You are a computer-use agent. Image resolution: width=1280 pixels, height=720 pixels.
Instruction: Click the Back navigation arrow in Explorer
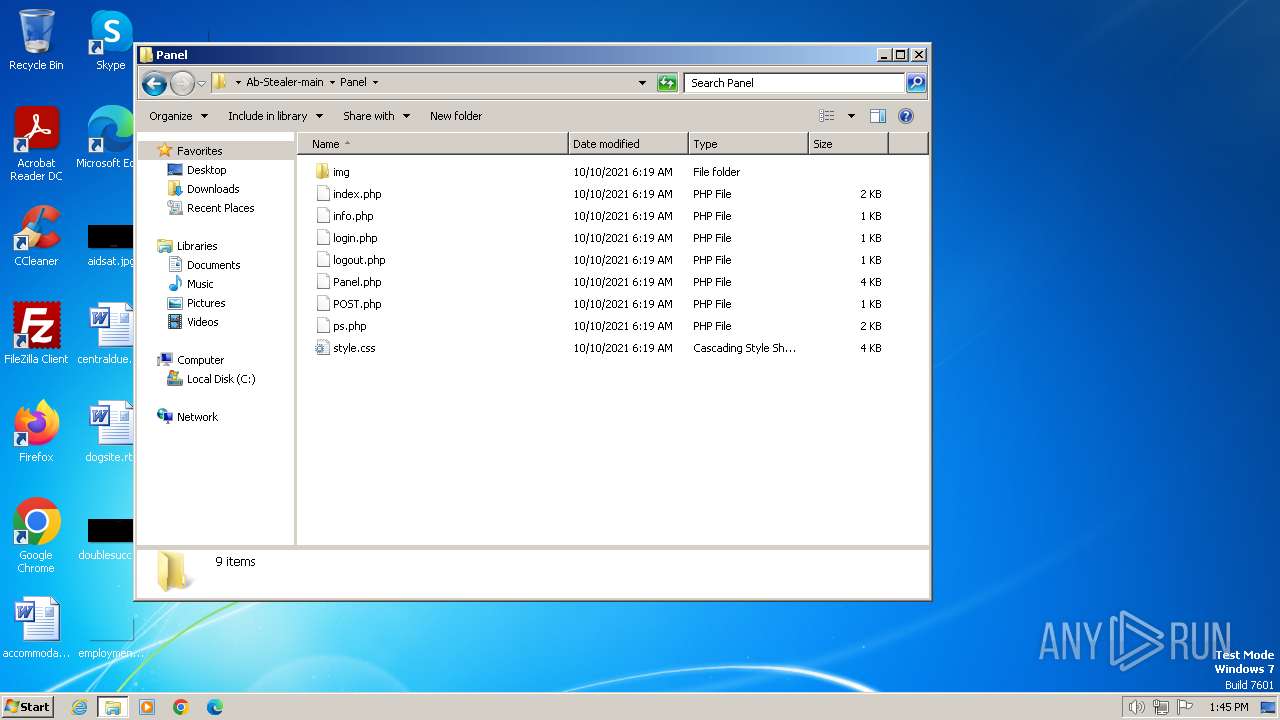click(x=154, y=83)
